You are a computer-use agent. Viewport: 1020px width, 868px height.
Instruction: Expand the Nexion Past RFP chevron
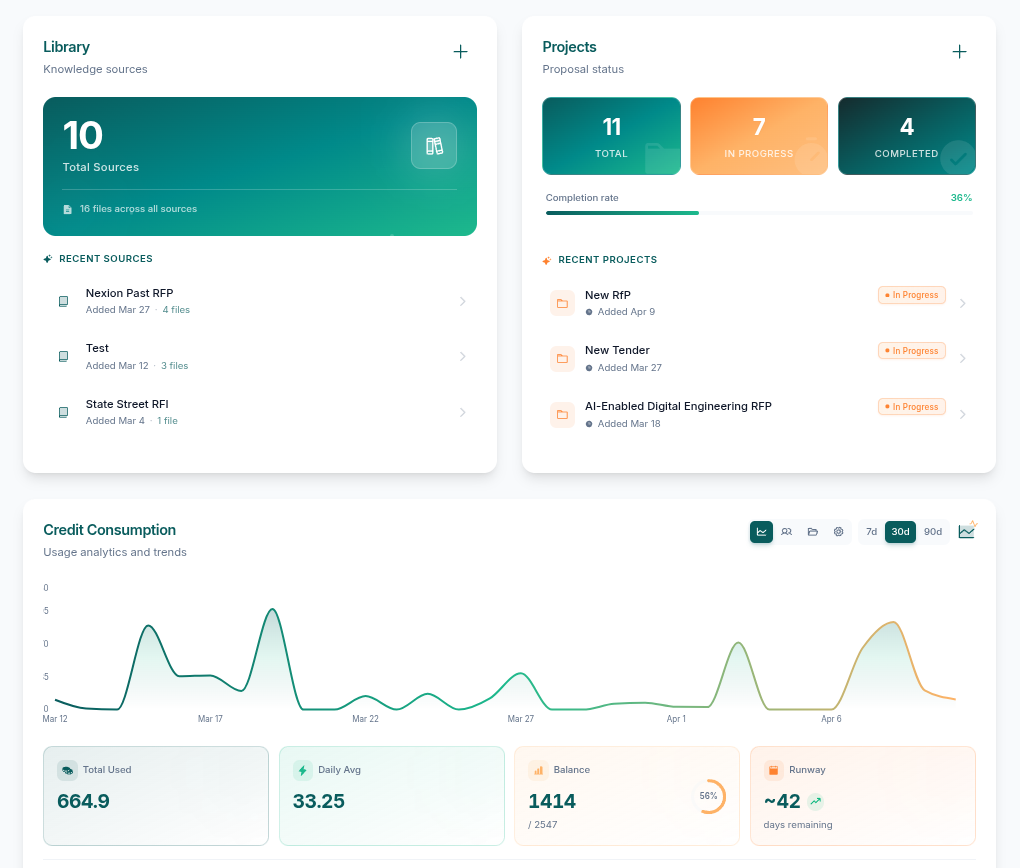[462, 301]
